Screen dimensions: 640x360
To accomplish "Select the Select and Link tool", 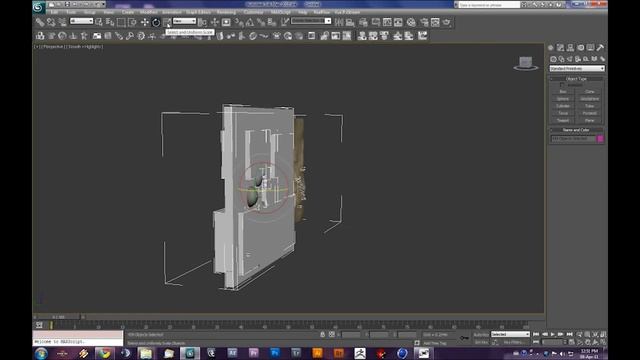I will [40, 22].
